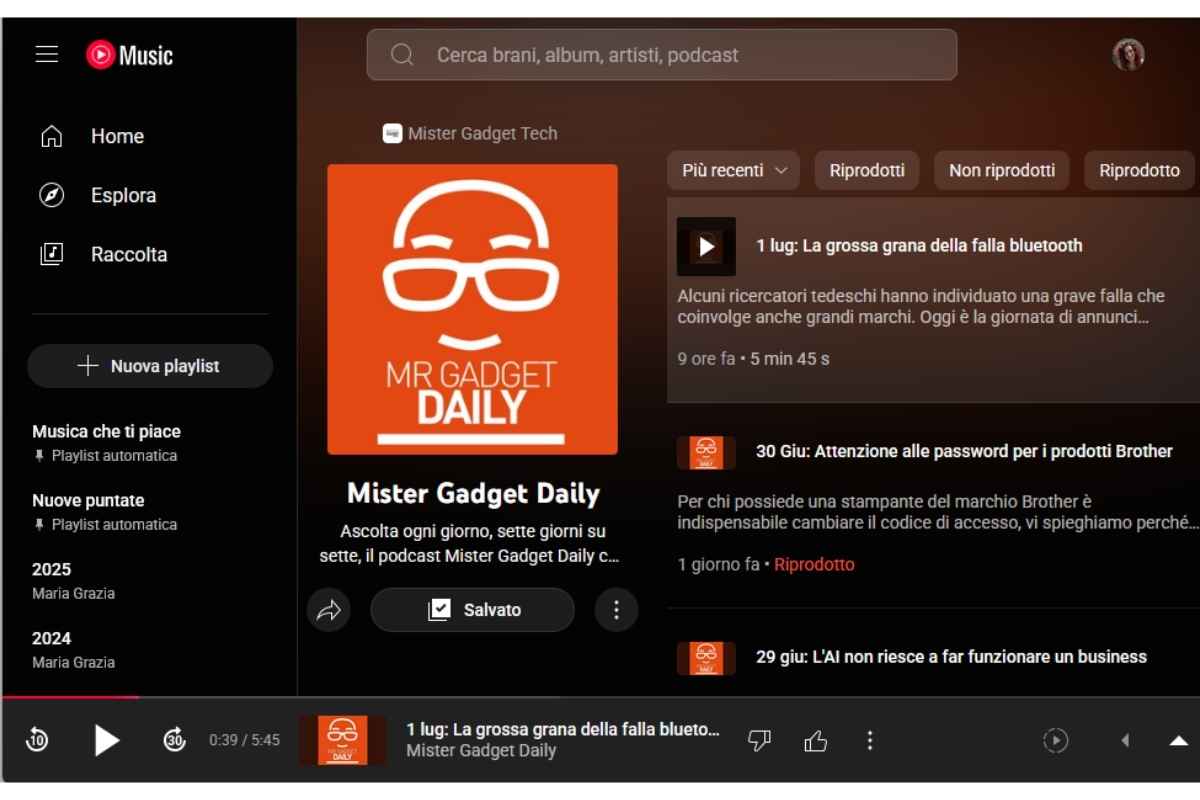Screen dimensions: 1200x800
Task: Skip forward 30 seconds in the player
Action: pyautogui.click(x=175, y=740)
